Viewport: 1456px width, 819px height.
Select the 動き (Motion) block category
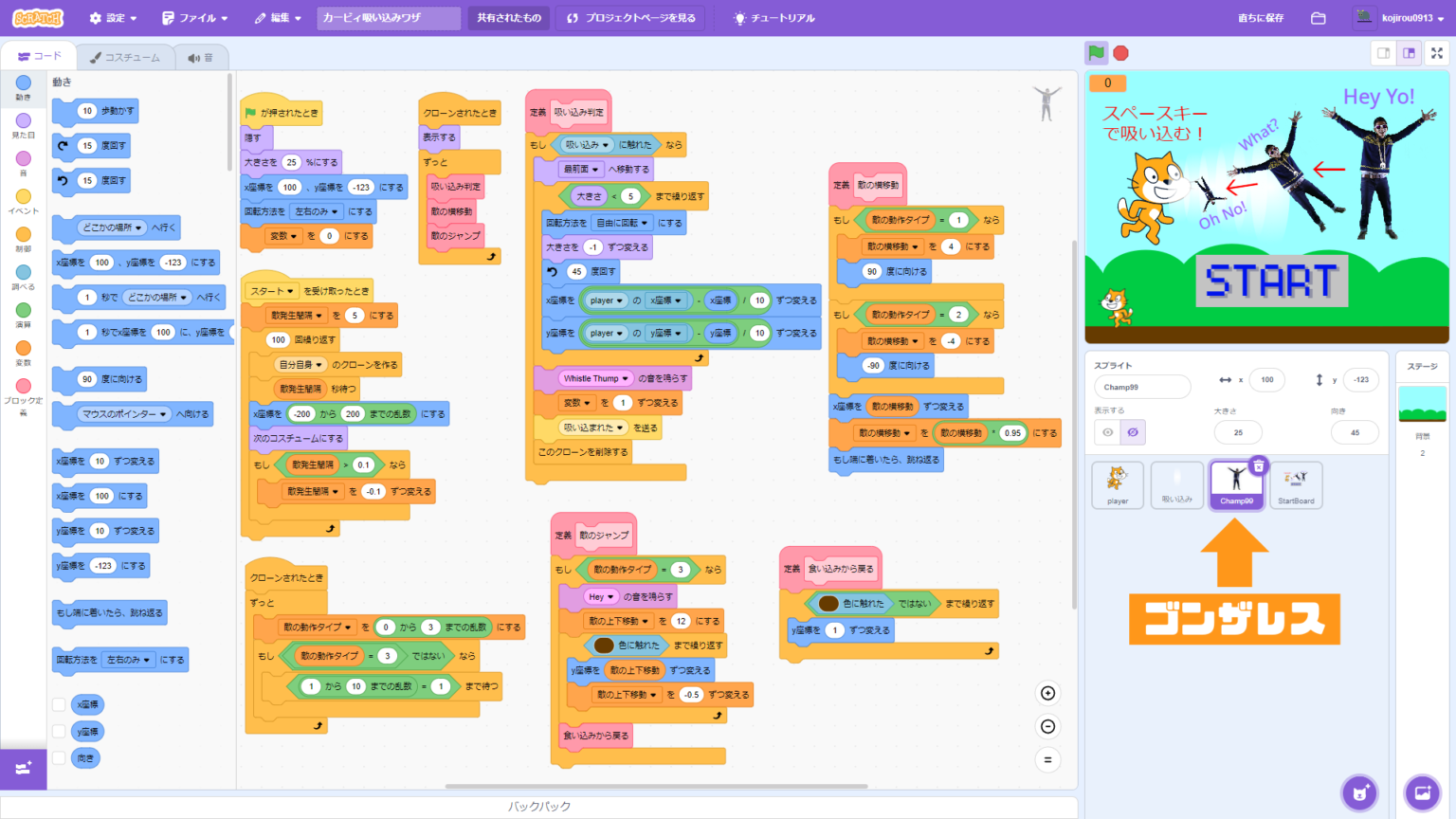[x=24, y=88]
